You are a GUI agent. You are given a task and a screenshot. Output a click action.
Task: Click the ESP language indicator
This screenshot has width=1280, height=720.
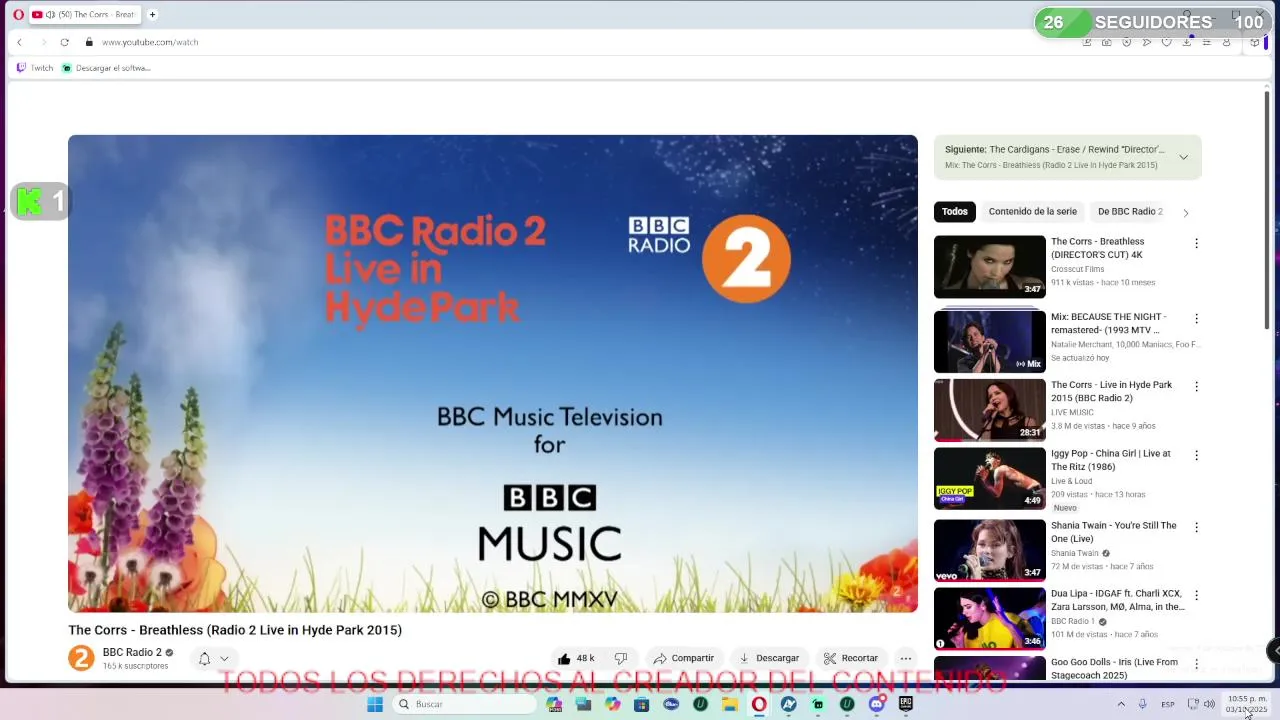coord(1167,704)
